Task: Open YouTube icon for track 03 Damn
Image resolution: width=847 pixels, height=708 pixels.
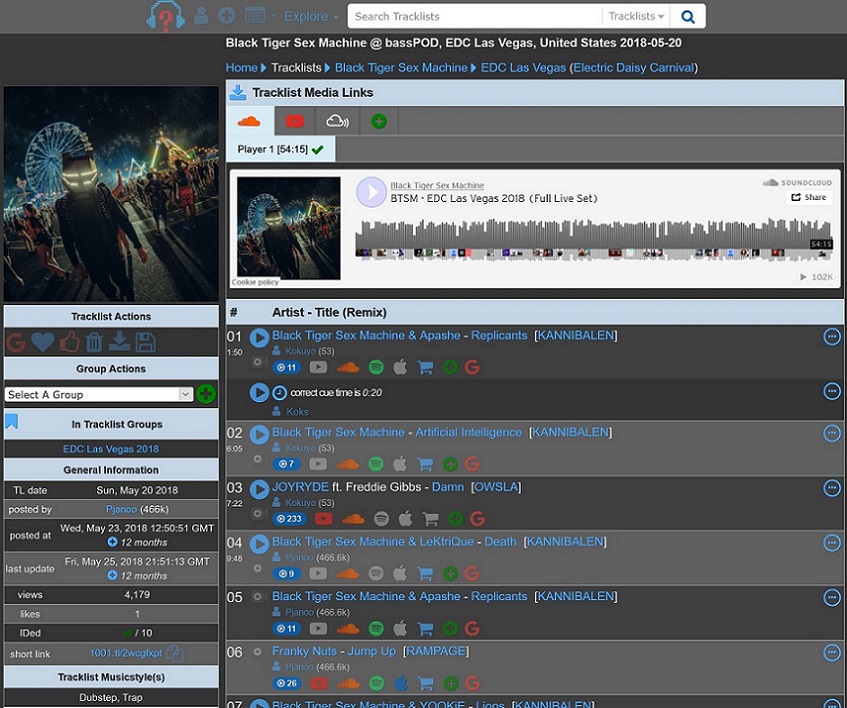Action: pos(323,519)
